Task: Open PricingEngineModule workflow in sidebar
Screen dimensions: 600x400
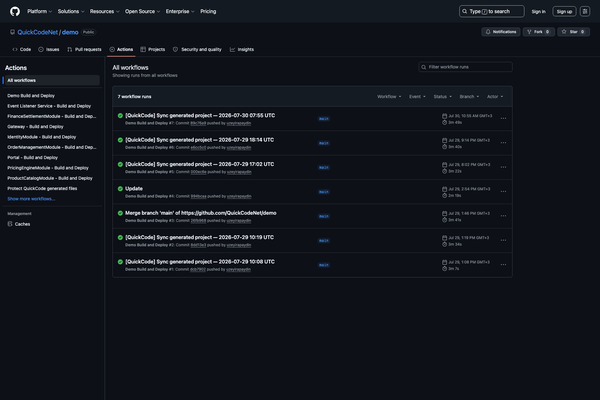Action: 48,168
